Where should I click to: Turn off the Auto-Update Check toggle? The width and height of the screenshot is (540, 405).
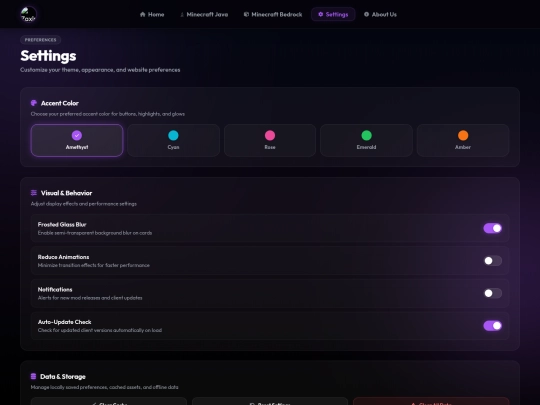pos(492,326)
